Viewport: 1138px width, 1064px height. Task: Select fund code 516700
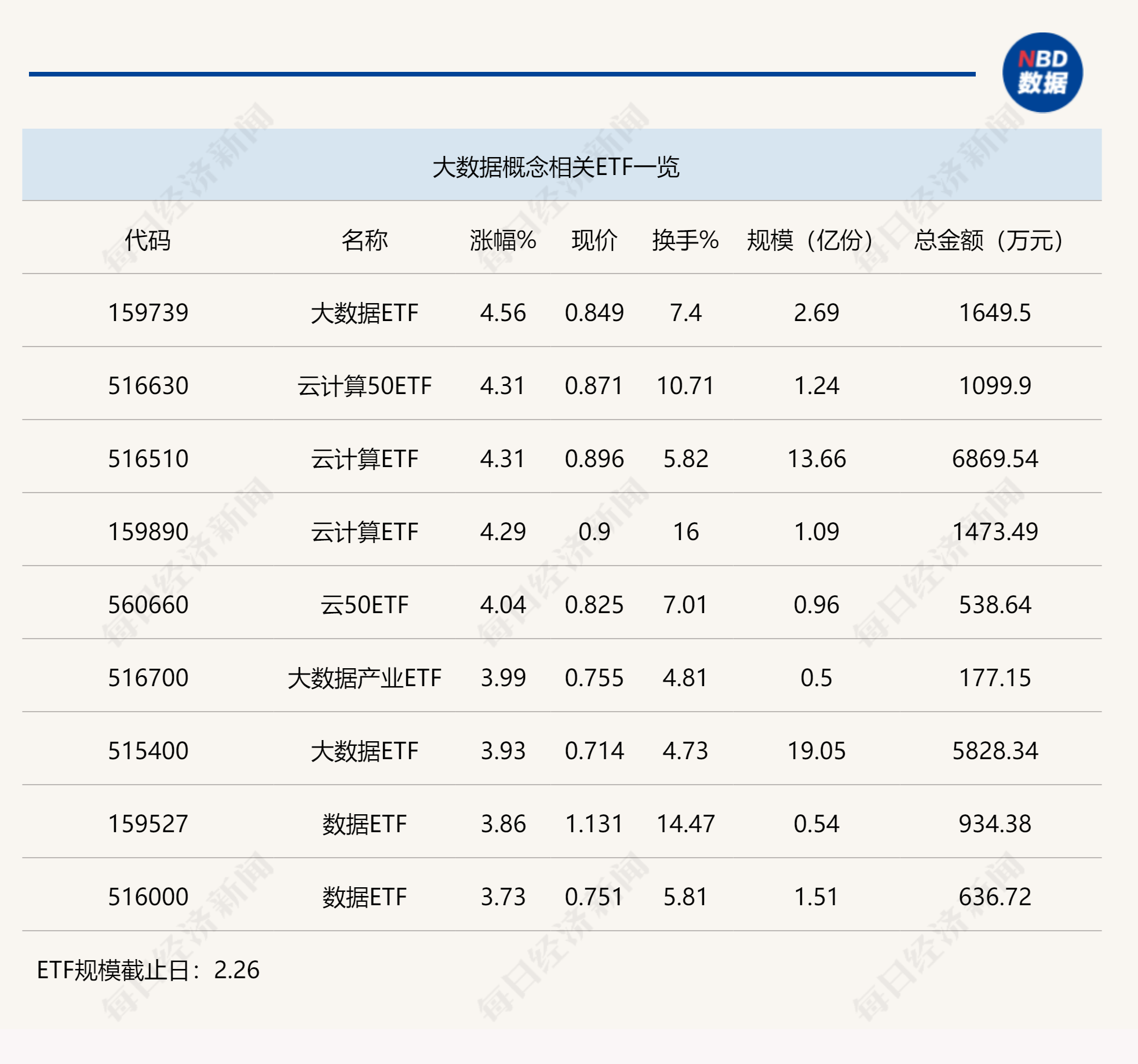148,678
